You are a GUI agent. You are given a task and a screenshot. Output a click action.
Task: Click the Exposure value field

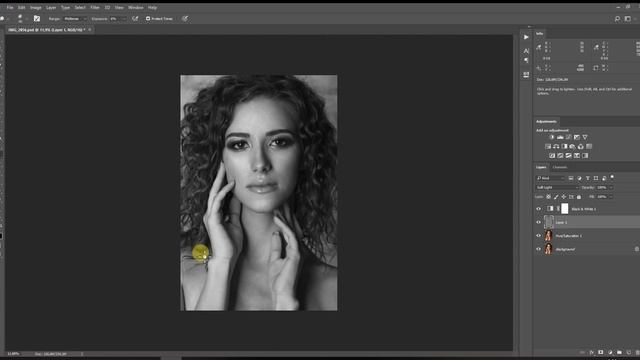click(115, 19)
